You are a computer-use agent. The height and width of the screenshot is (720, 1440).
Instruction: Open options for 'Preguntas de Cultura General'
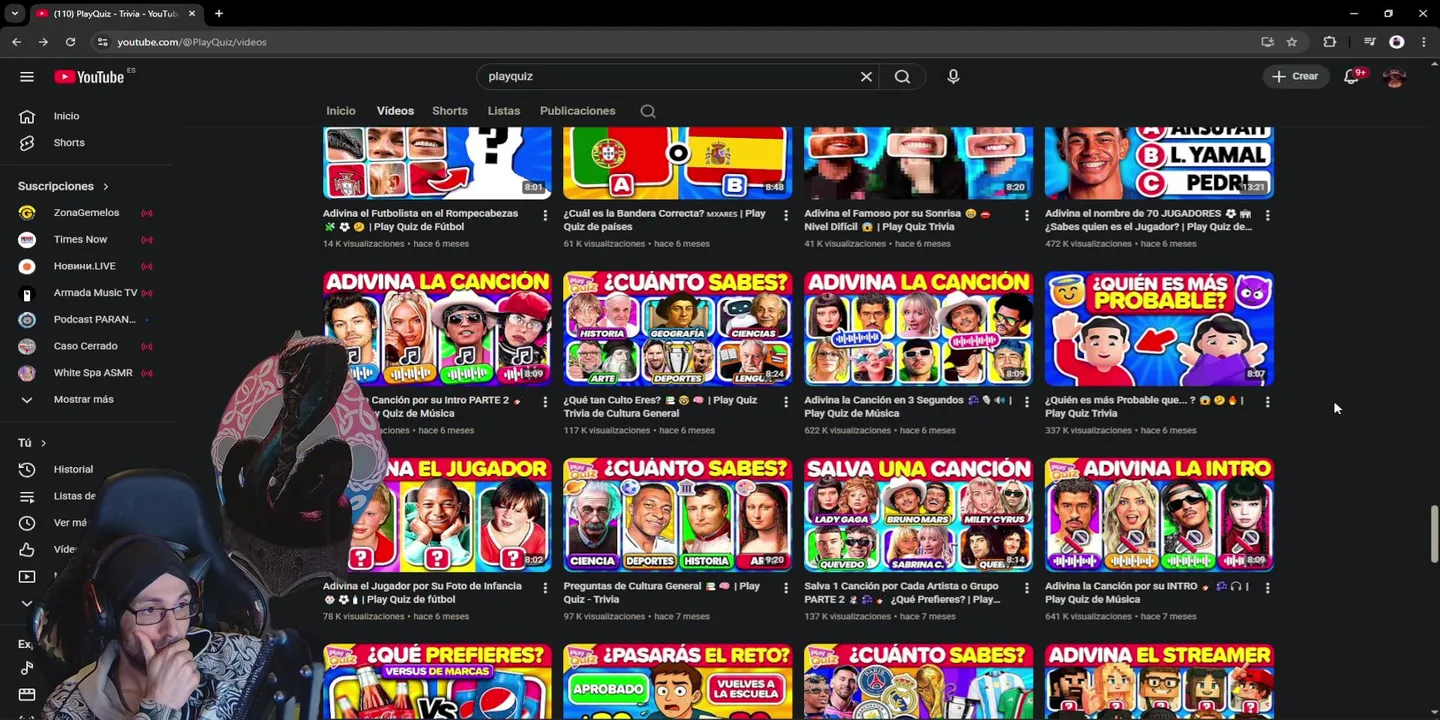click(x=786, y=588)
